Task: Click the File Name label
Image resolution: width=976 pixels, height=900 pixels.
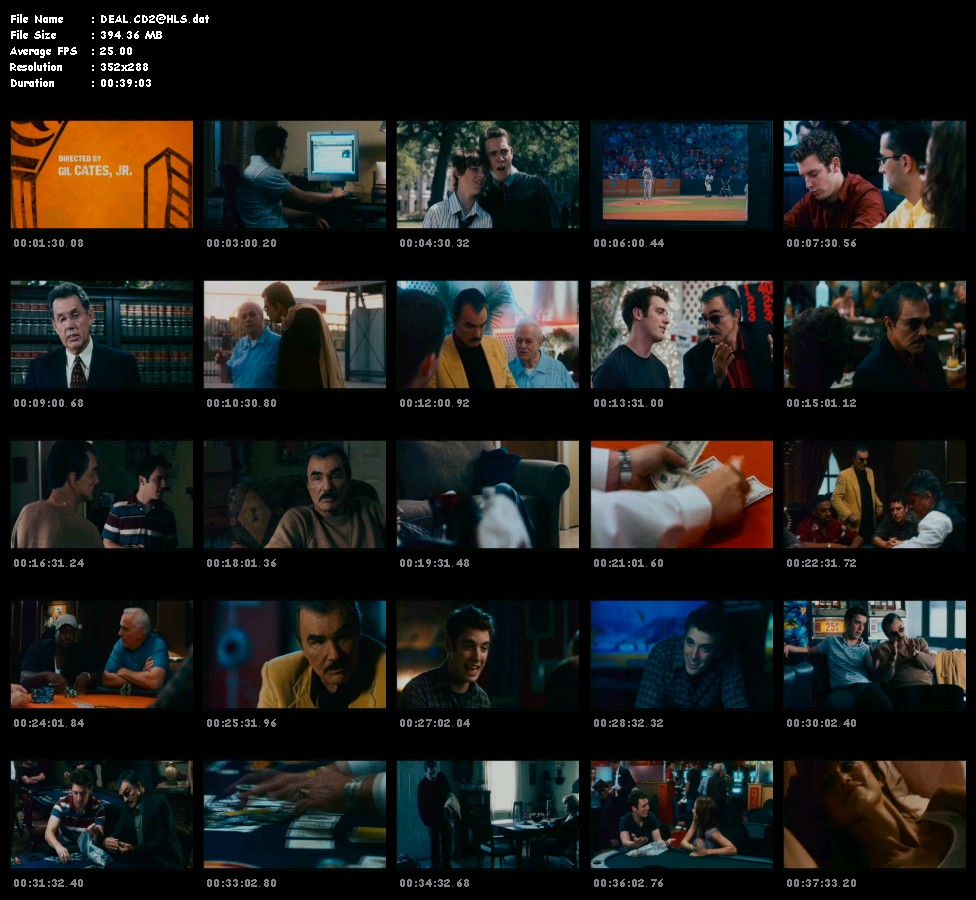Action: pyautogui.click(x=37, y=19)
